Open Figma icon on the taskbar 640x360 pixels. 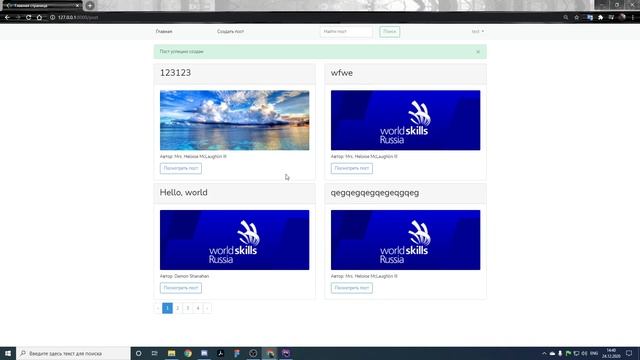tap(237, 353)
